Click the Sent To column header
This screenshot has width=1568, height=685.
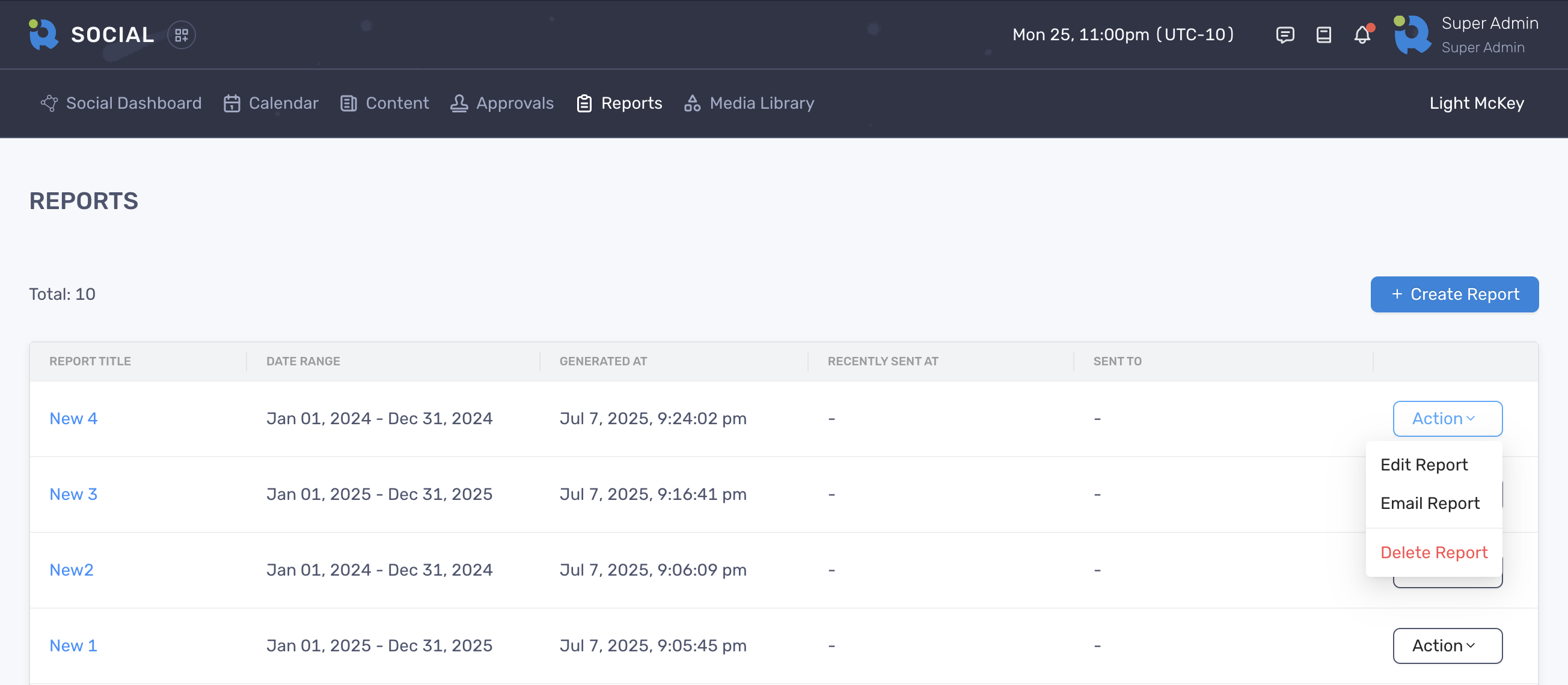click(x=1117, y=361)
